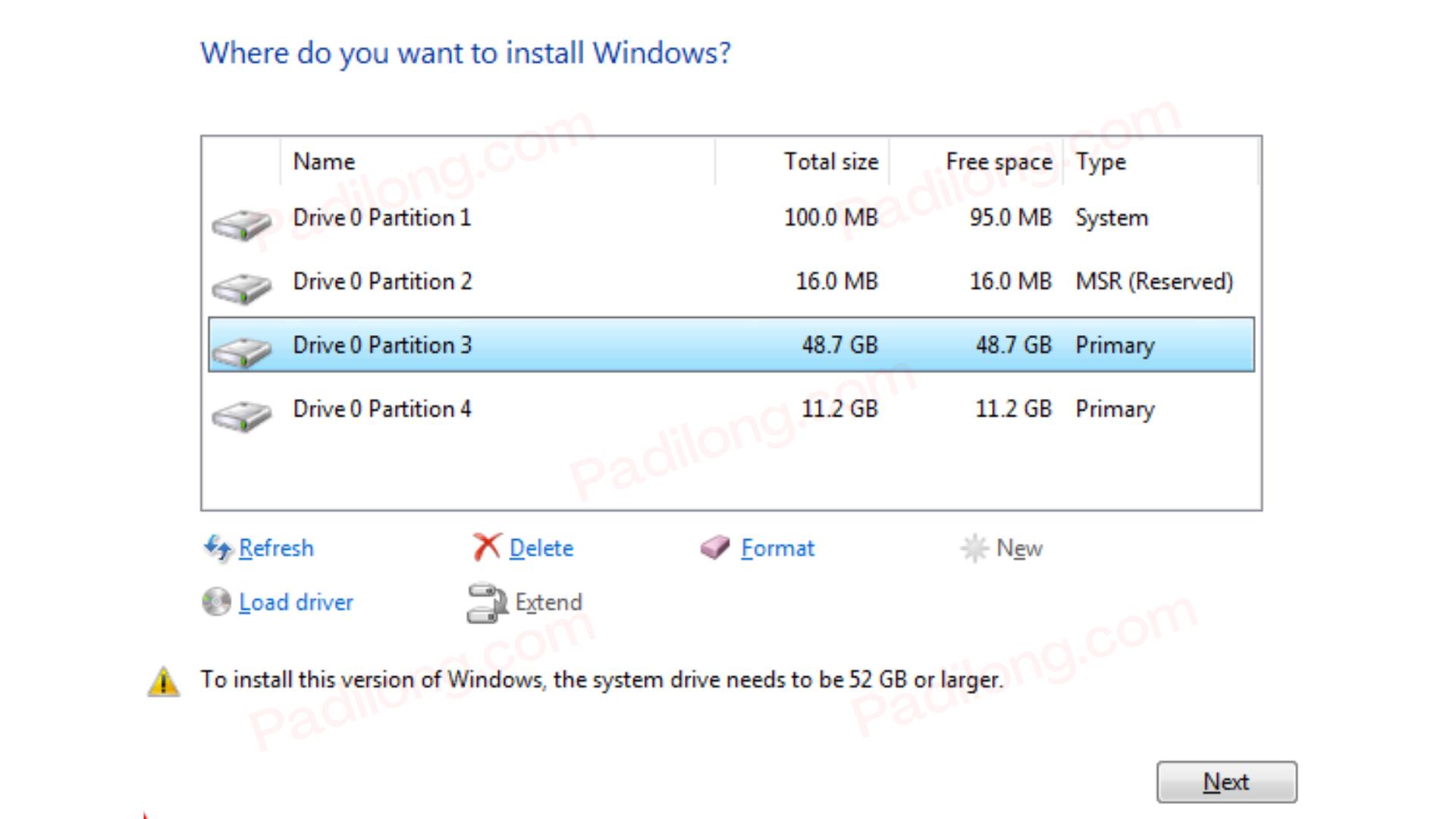This screenshot has width=1456, height=819.
Task: Open the Delete link
Action: click(541, 548)
